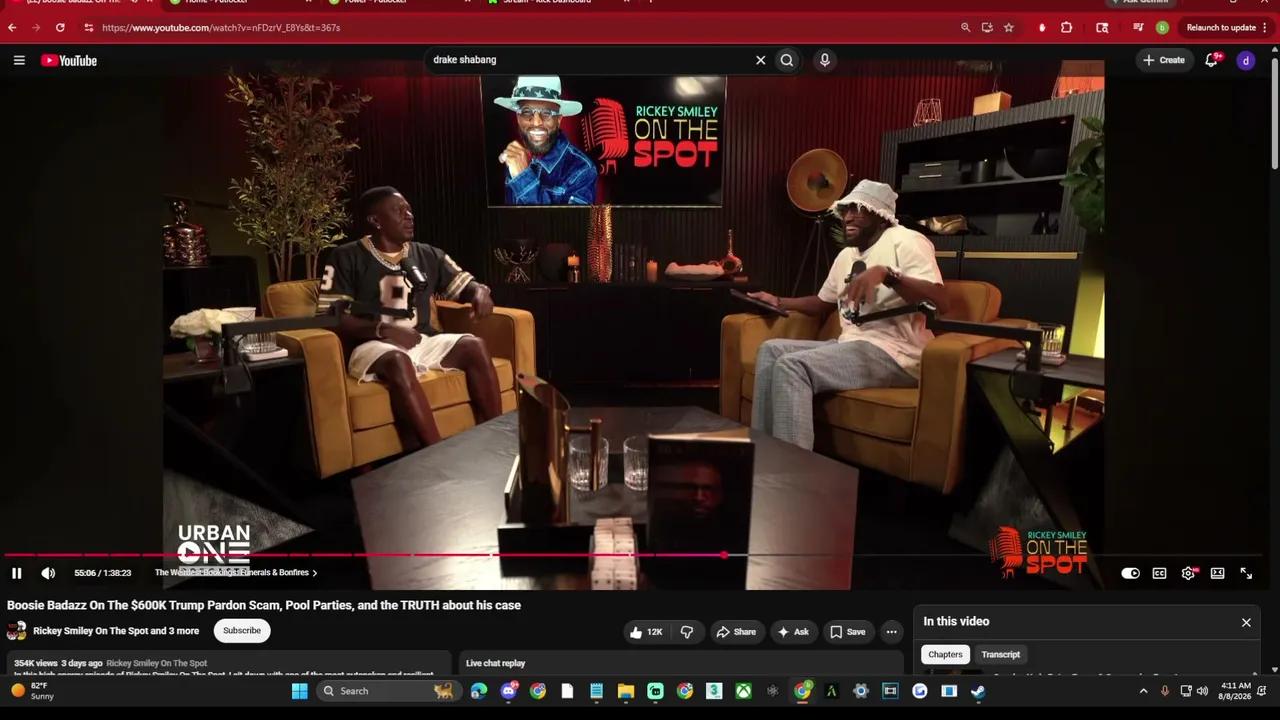The height and width of the screenshot is (720, 1280).
Task: Launch Microsoft Edge from the taskbar
Action: [479, 691]
